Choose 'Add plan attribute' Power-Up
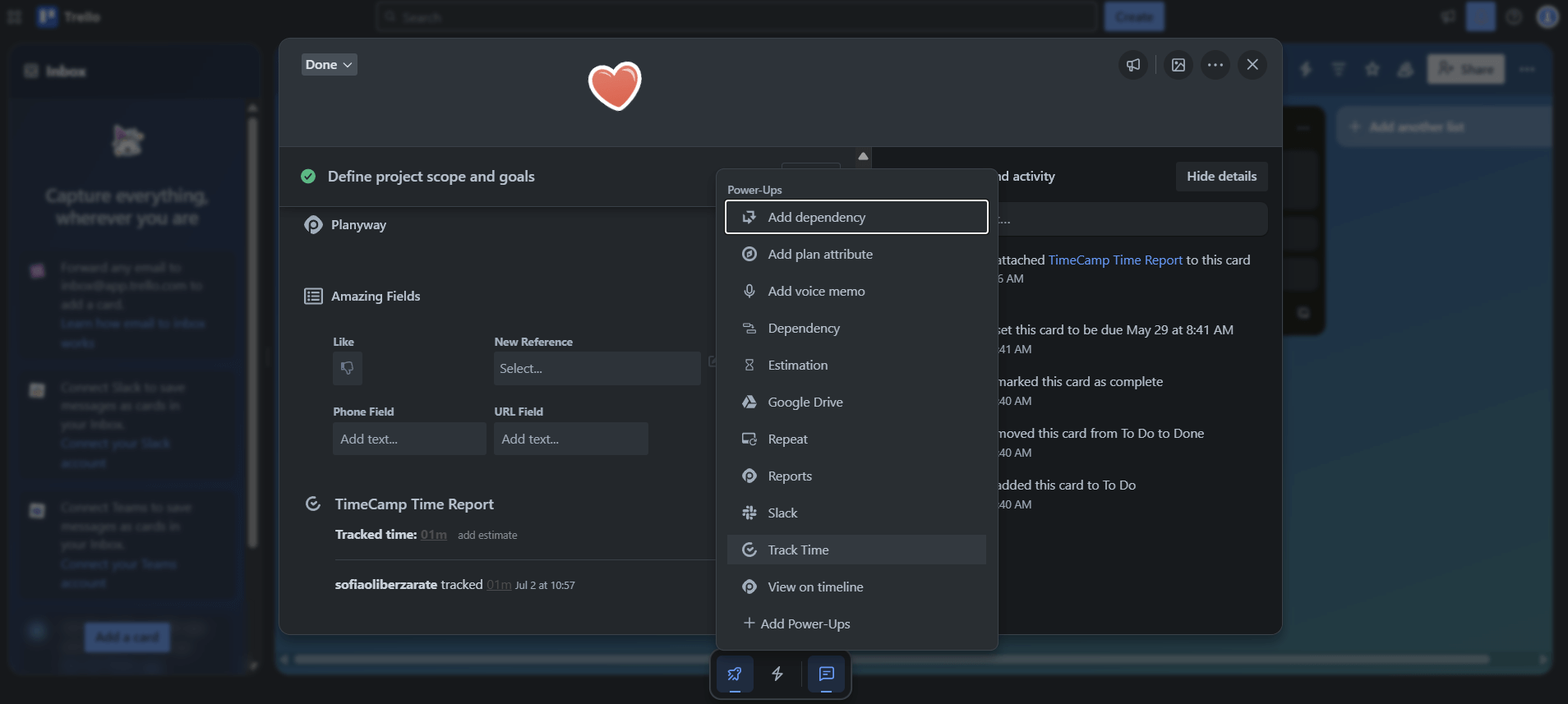 tap(856, 254)
